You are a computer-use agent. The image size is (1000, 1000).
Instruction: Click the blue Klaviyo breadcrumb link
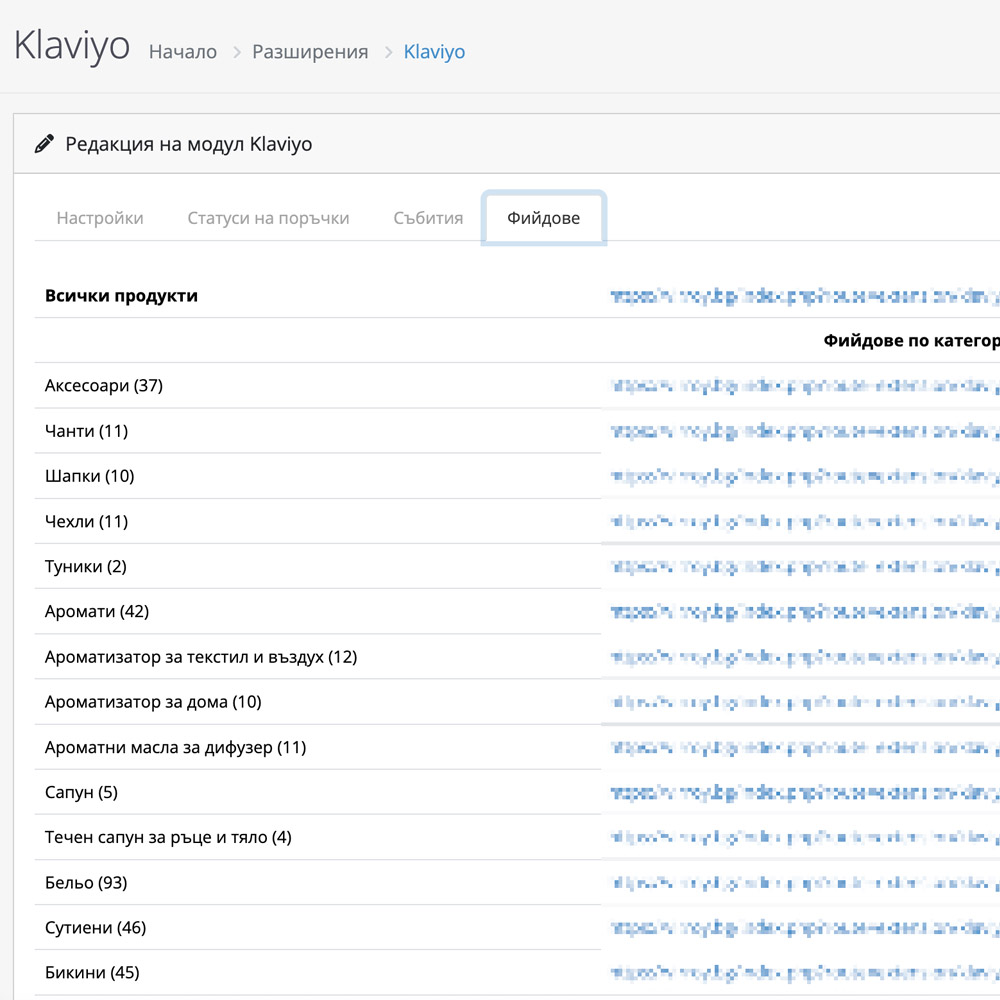(434, 52)
